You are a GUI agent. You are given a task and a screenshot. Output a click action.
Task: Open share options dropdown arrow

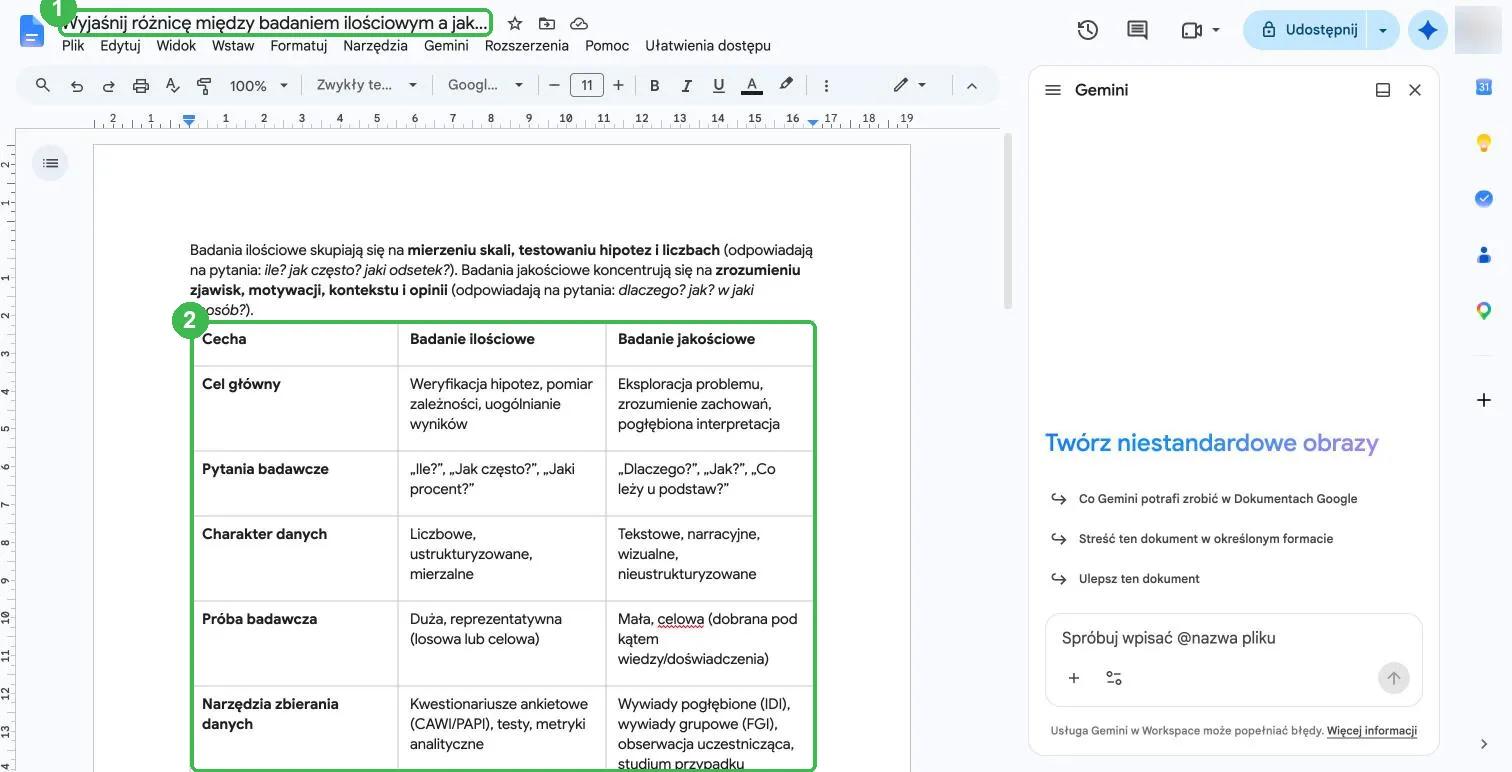[1383, 30]
